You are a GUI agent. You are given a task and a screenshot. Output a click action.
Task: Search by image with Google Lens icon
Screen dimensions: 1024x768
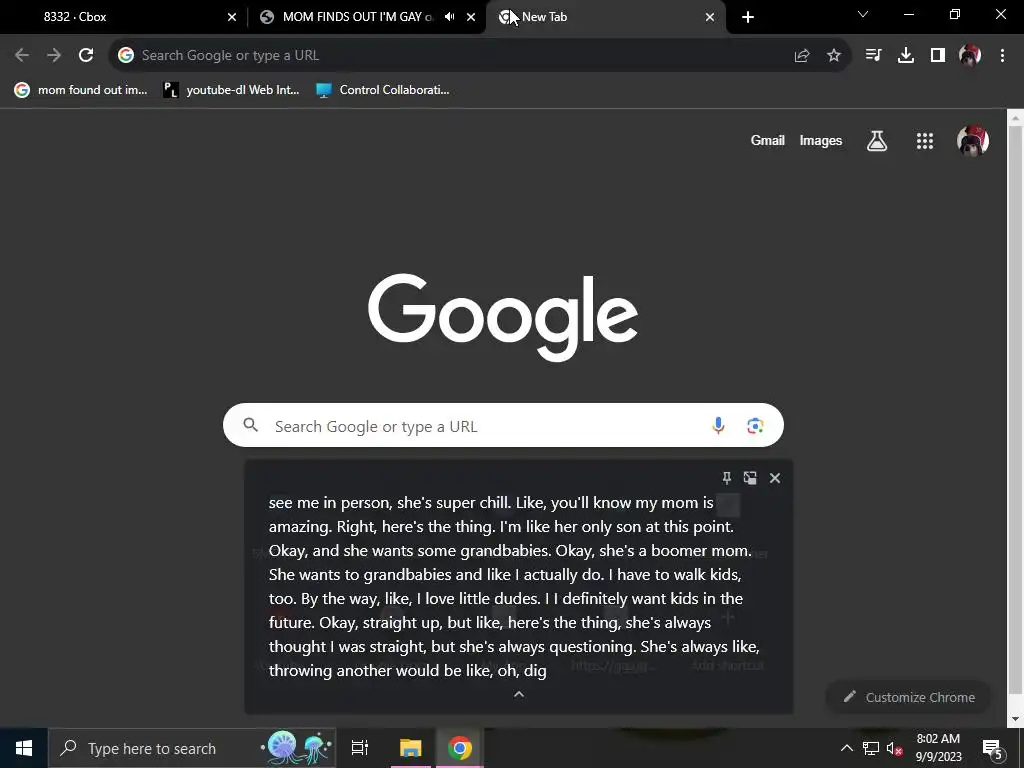755,426
